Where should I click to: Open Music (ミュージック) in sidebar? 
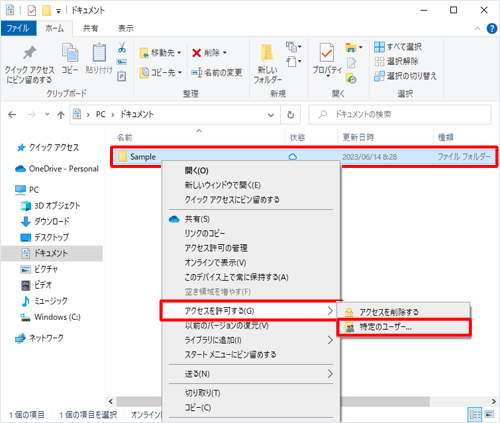(x=44, y=301)
